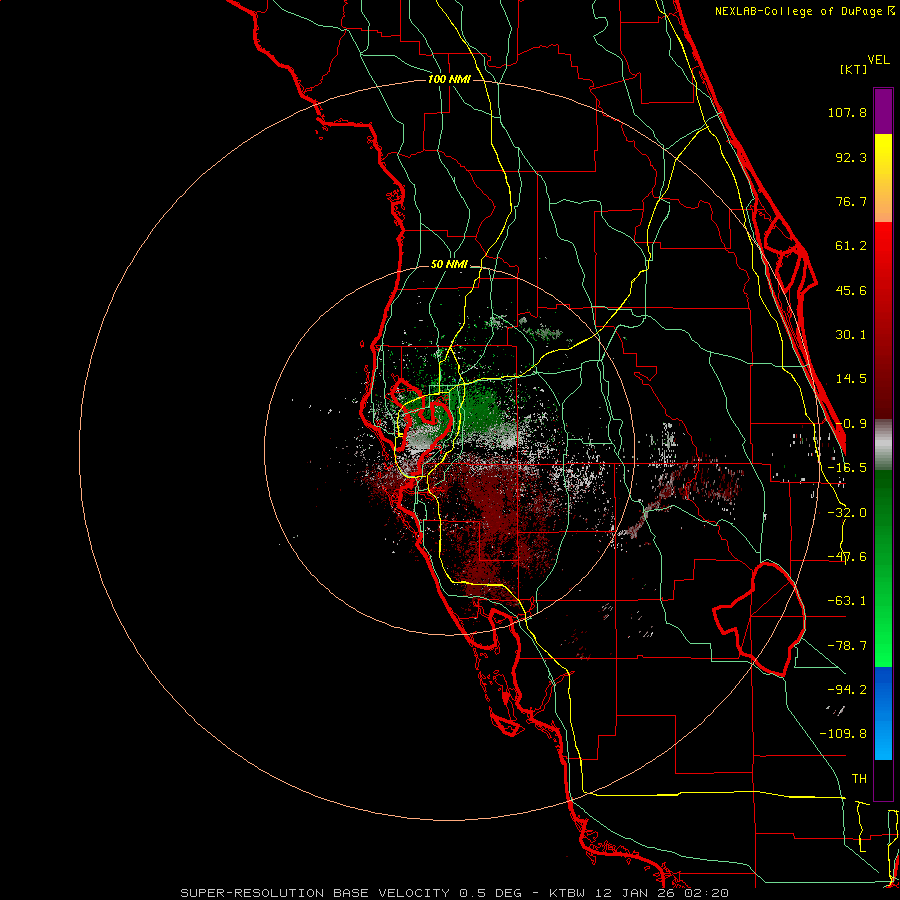Click the -78.7 legend value
Screen dimensions: 900x900
point(847,646)
